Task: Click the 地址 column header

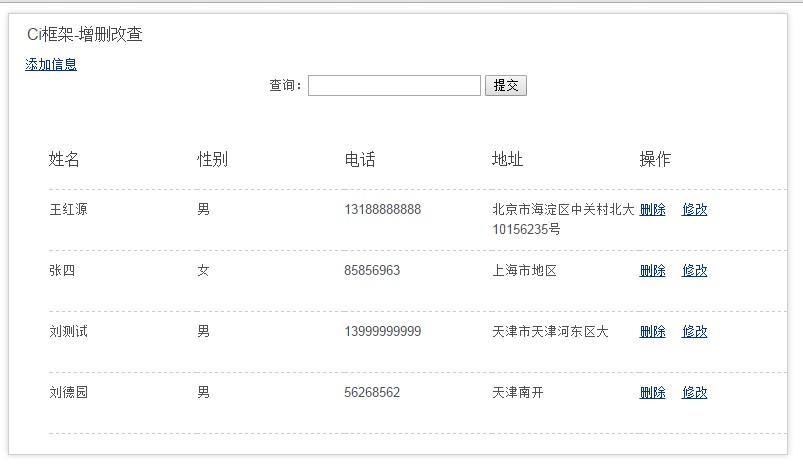Action: (508, 159)
